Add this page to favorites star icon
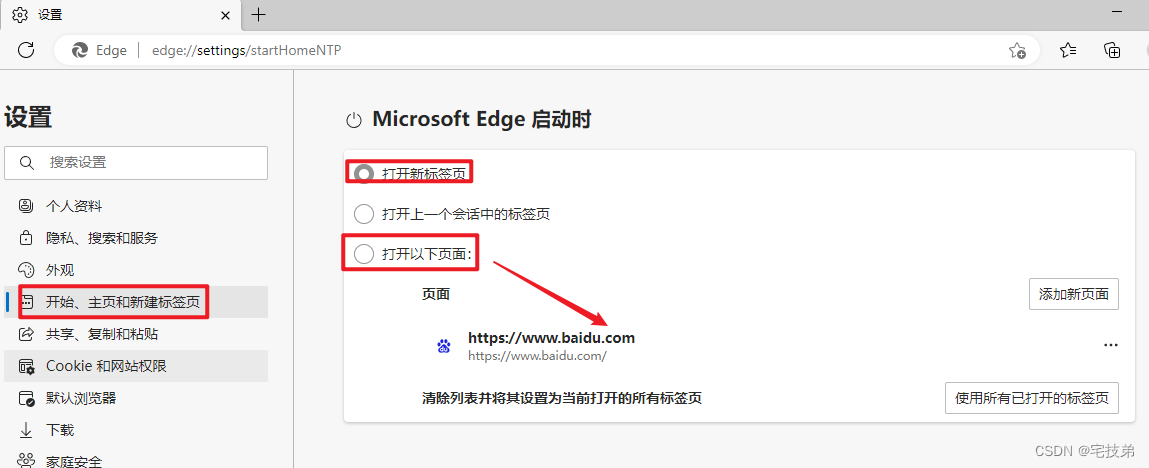The image size is (1149, 468). [x=1016, y=51]
